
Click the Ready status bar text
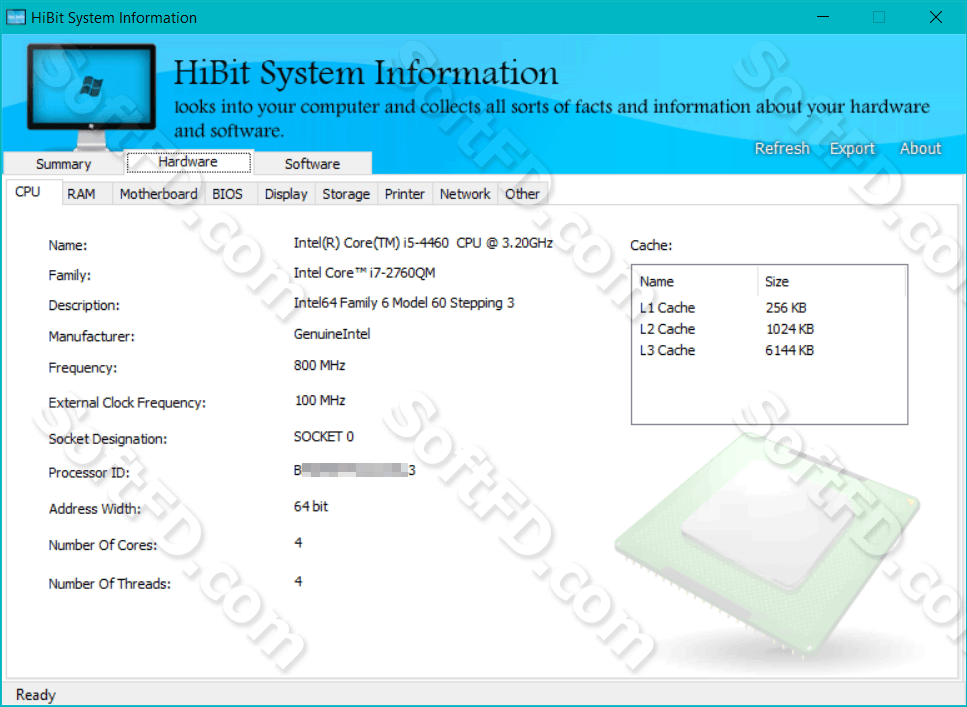(x=36, y=695)
